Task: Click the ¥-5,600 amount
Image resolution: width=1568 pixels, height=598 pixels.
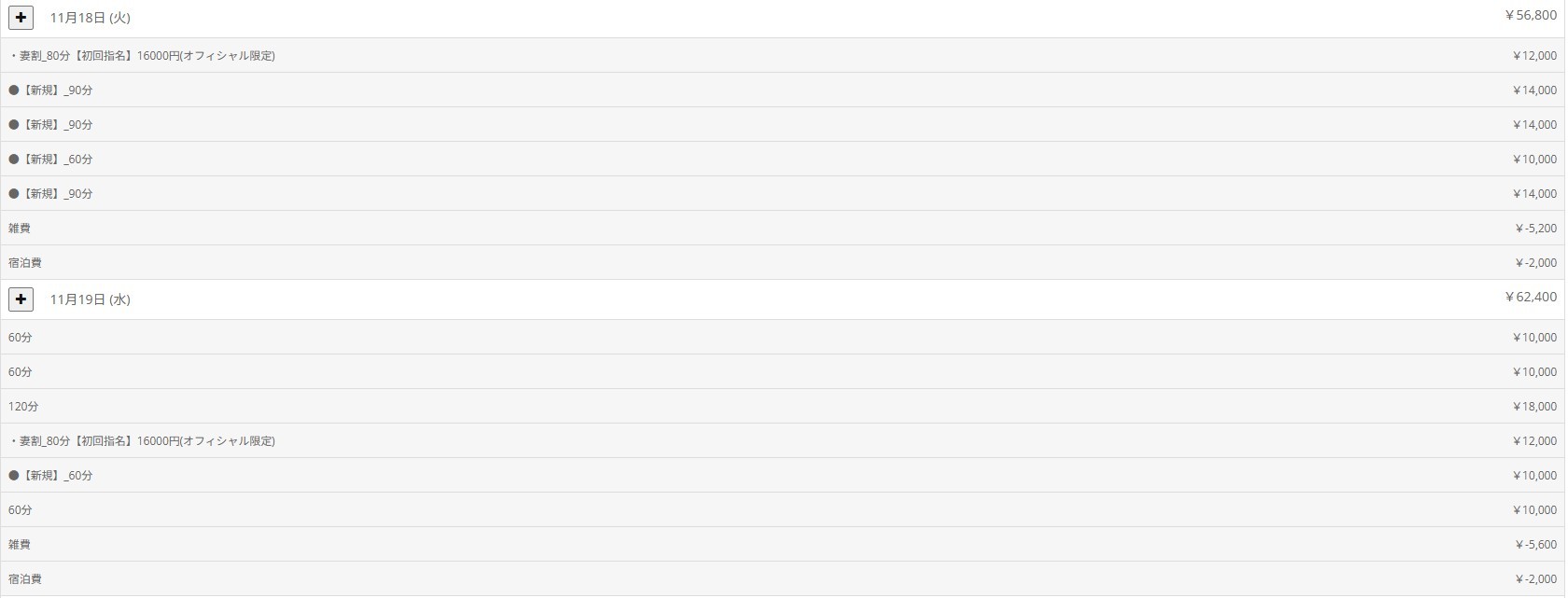Action: 1536,545
